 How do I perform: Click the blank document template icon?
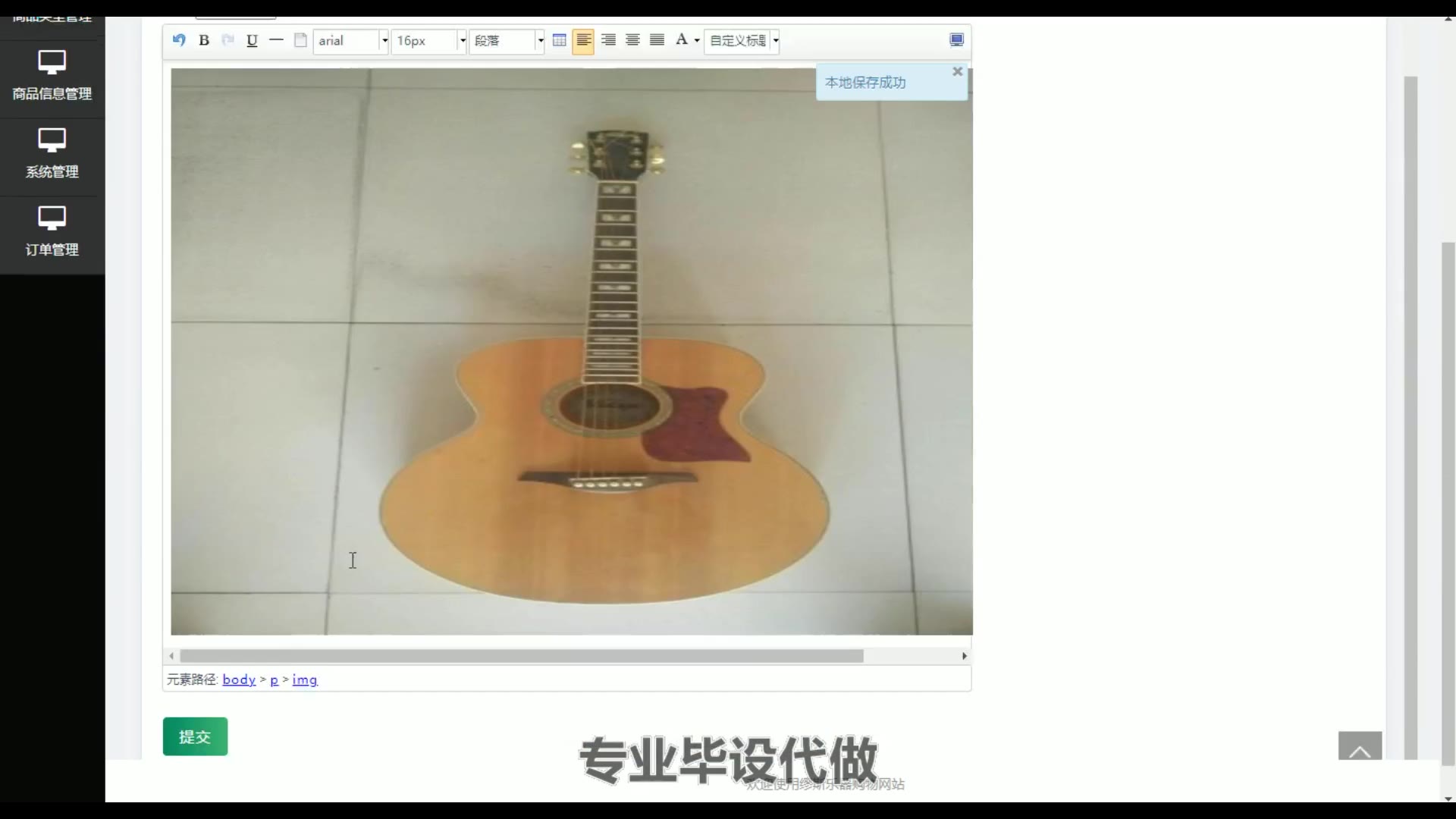(x=300, y=40)
